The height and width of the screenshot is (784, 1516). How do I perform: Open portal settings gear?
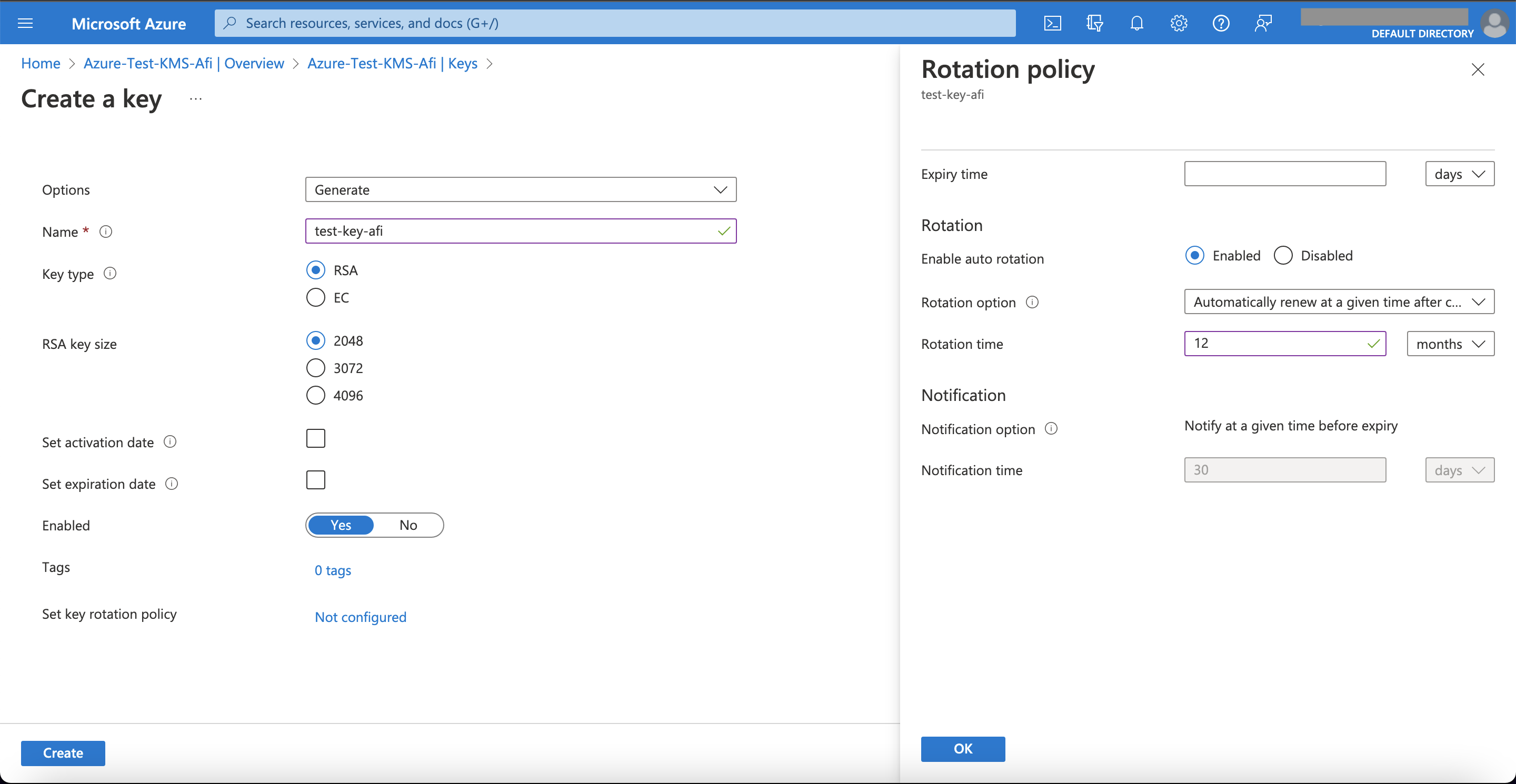pyautogui.click(x=1179, y=23)
